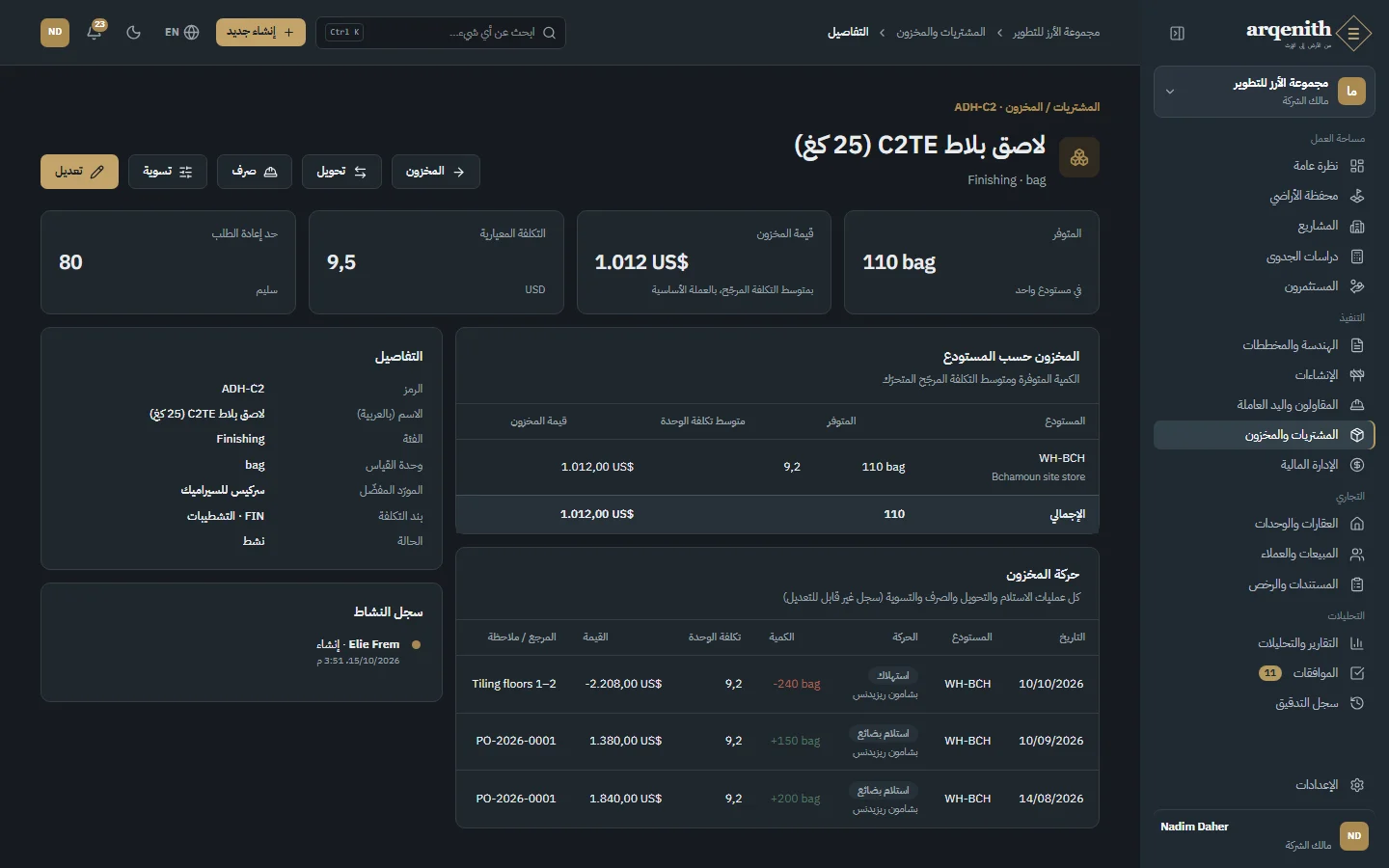Toggle dark mode moon icon
1389x868 pixels.
pyautogui.click(x=134, y=32)
